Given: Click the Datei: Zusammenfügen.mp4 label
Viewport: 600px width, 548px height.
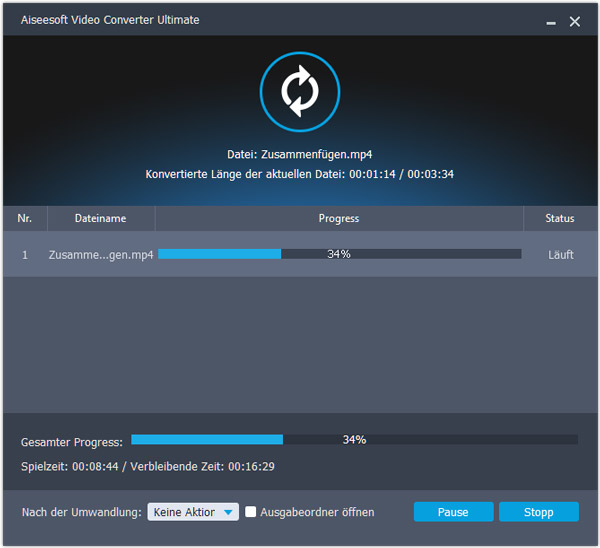Looking at the screenshot, I should pos(299,155).
